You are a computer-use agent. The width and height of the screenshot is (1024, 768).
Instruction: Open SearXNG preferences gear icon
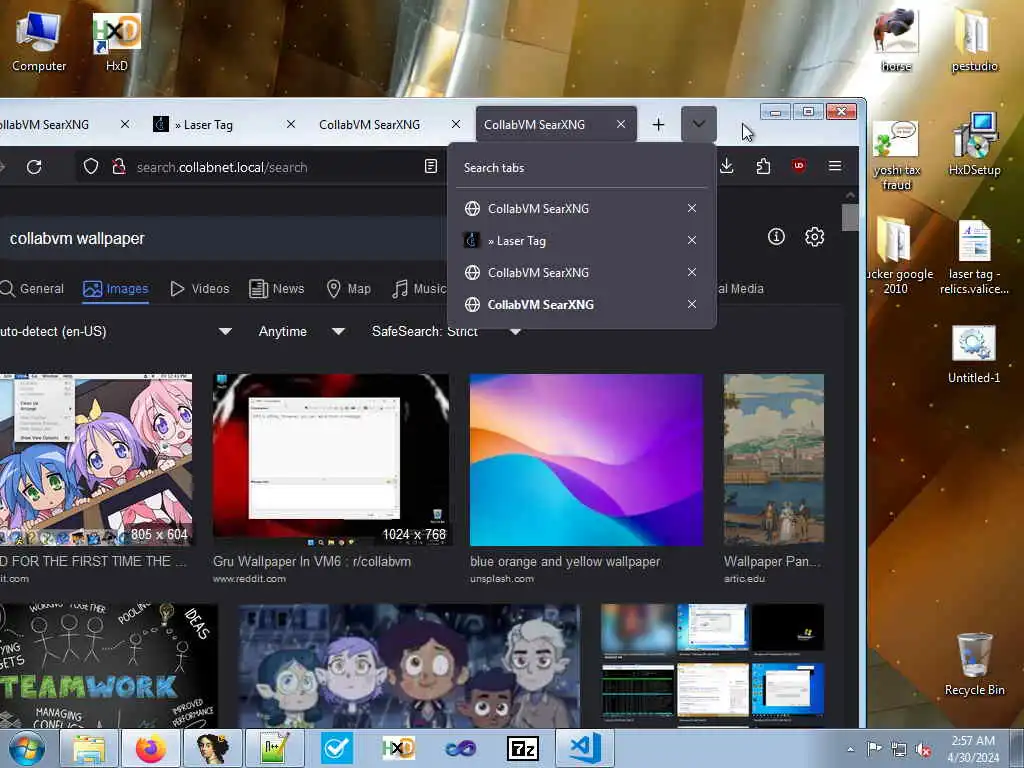[814, 236]
